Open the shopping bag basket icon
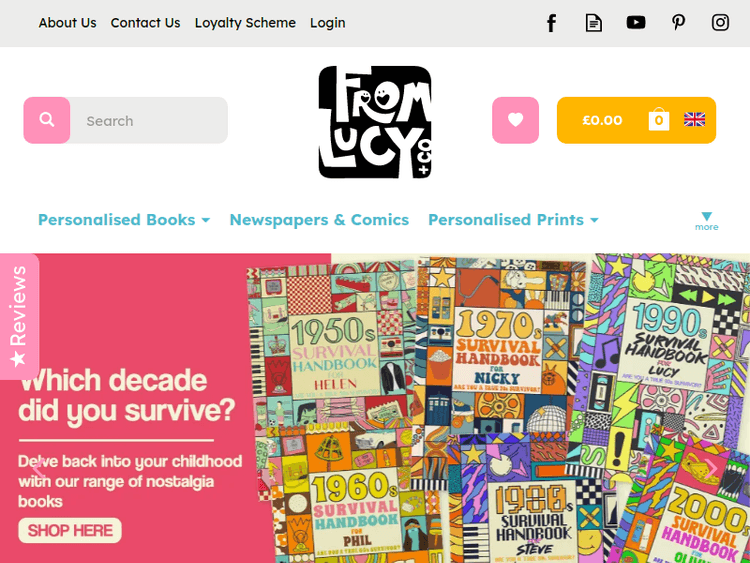 (x=659, y=119)
